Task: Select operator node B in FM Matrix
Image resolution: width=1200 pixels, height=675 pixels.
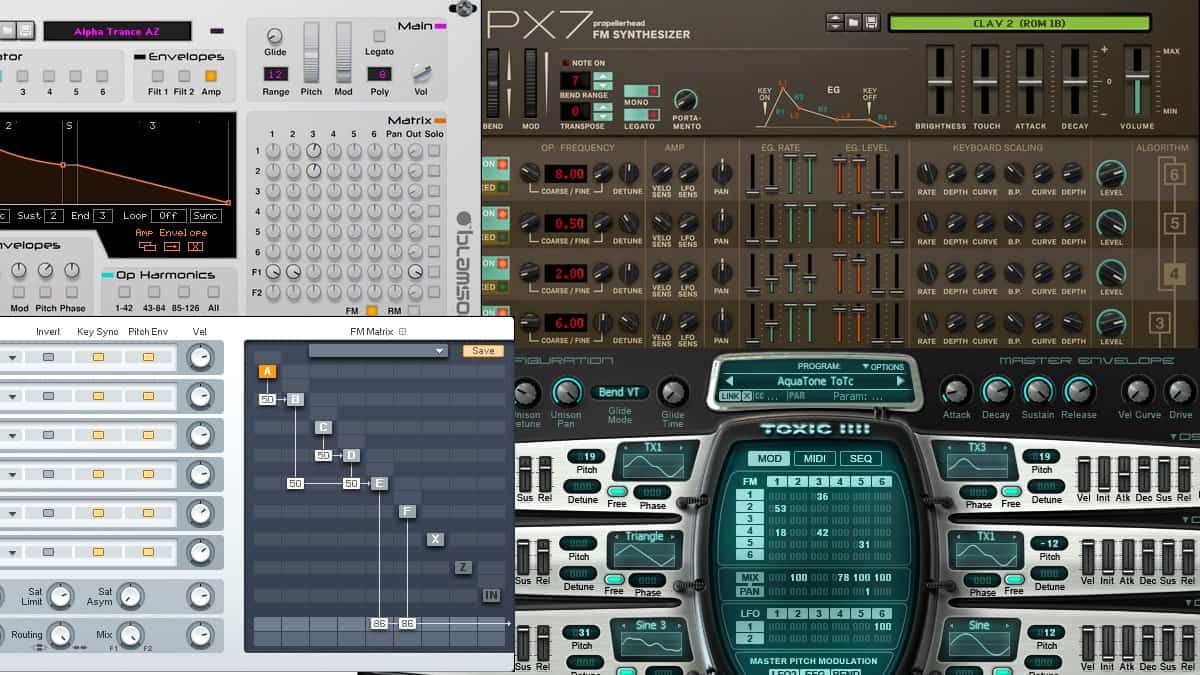Action: 295,400
